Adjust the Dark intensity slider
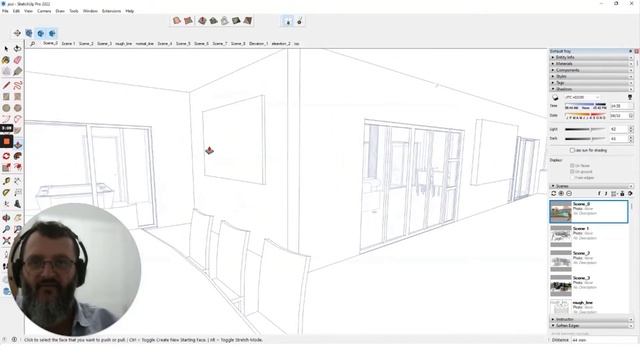 click(x=585, y=139)
